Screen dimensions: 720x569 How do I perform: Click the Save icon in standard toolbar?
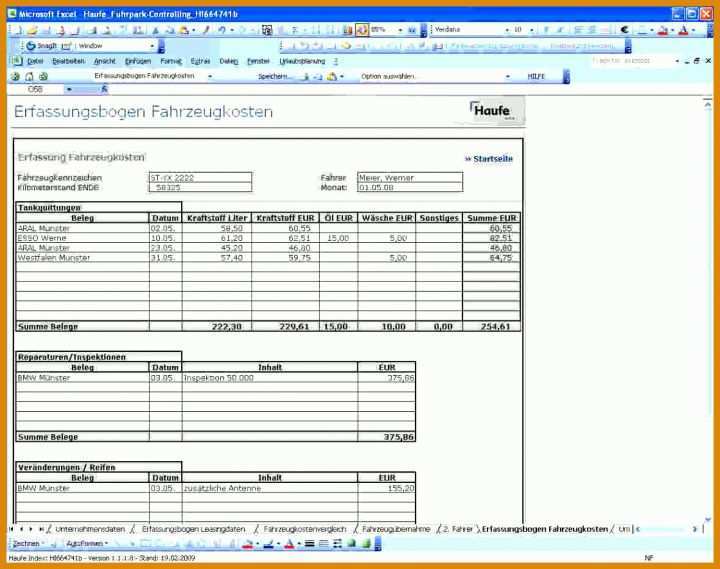(x=46, y=31)
